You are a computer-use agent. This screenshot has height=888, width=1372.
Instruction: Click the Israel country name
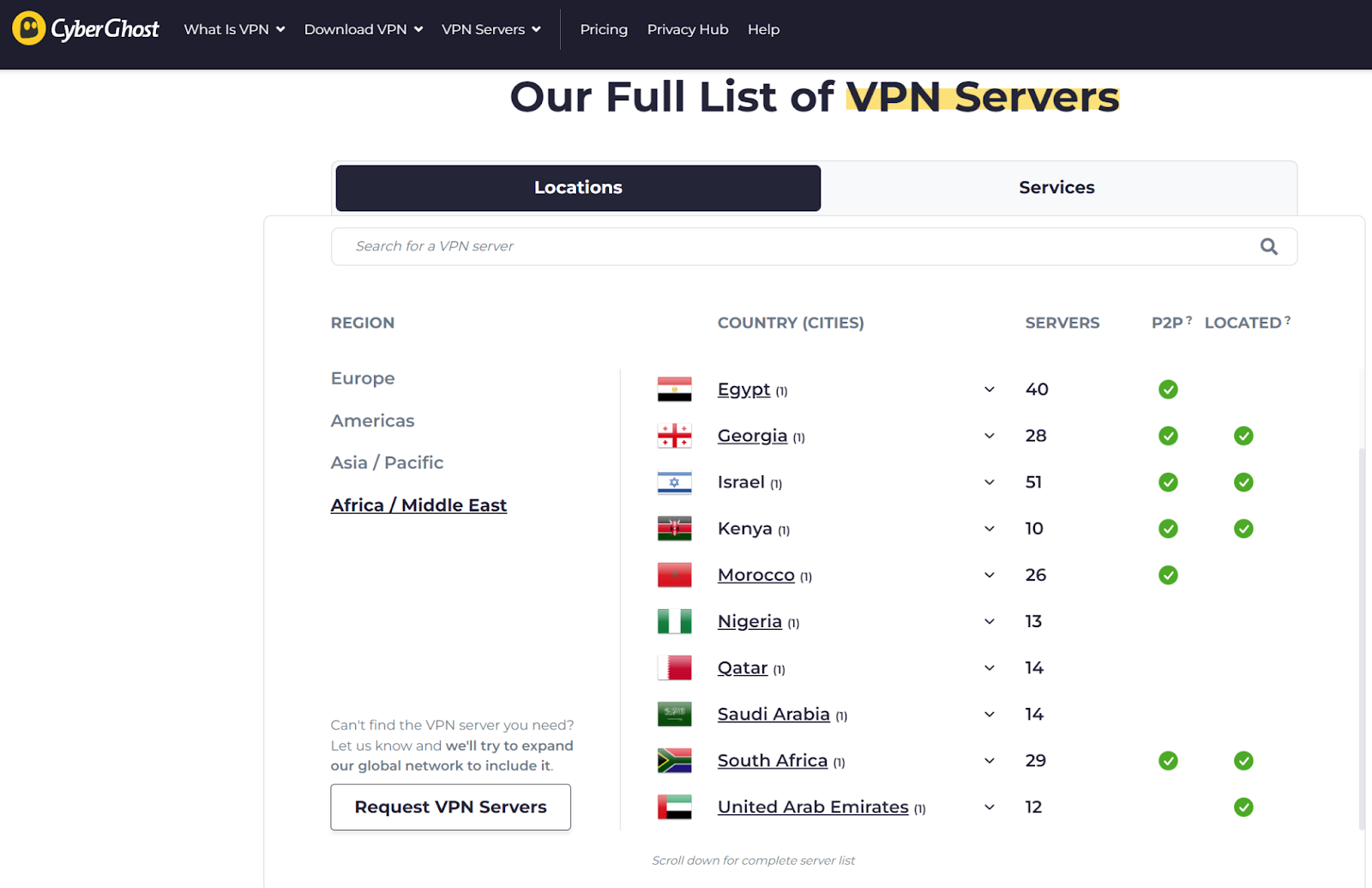741,482
